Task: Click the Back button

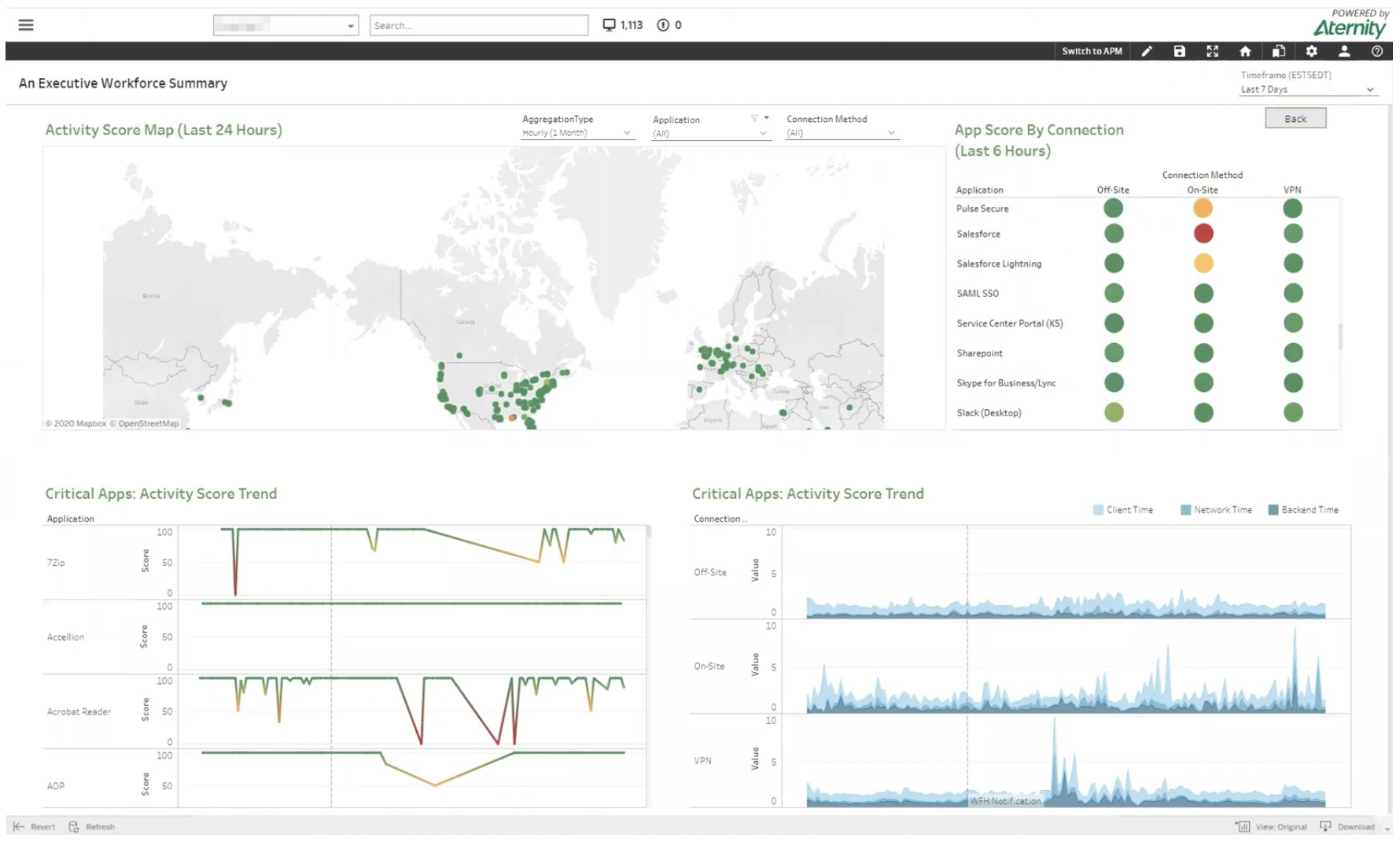Action: coord(1295,118)
